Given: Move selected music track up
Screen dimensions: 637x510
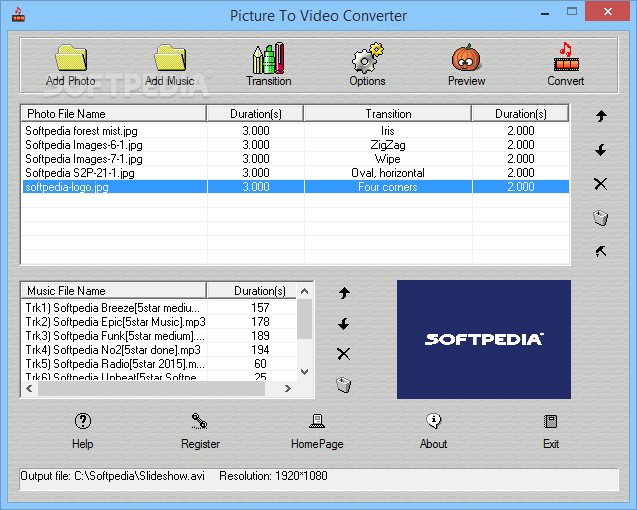Looking at the screenshot, I should coord(344,293).
